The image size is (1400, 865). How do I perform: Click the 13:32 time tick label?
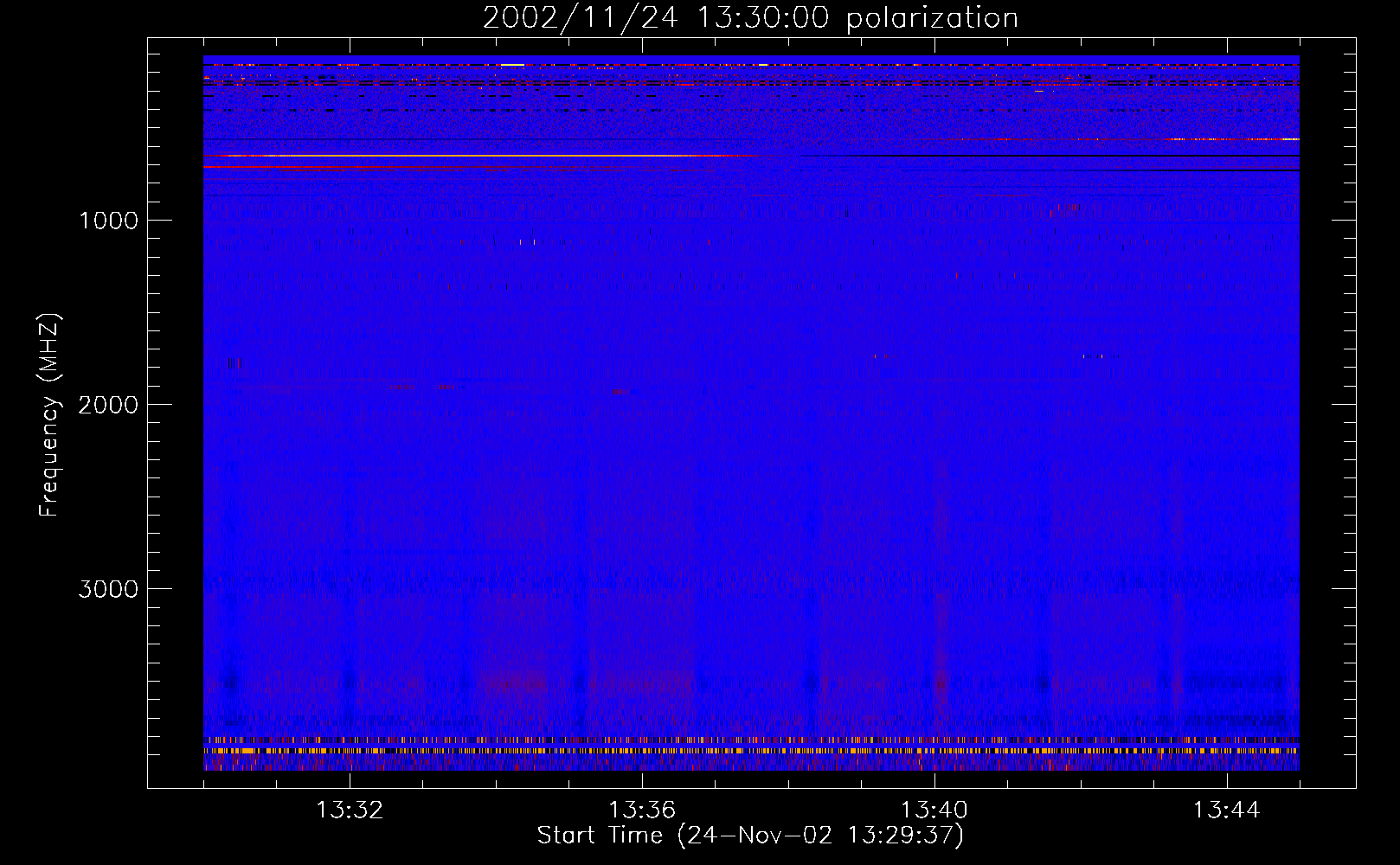tap(350, 811)
